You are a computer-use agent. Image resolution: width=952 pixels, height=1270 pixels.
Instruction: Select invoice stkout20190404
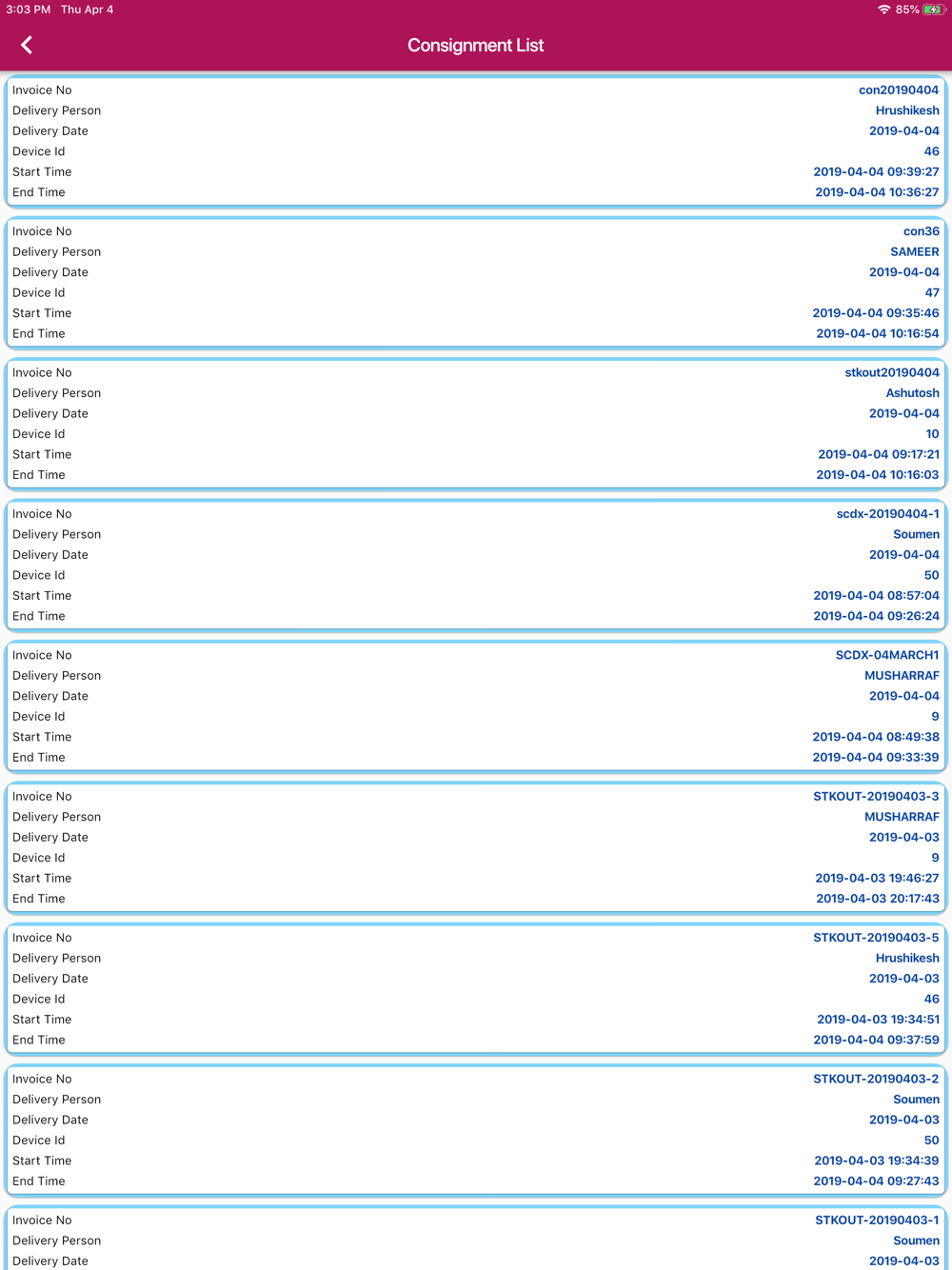tap(892, 372)
